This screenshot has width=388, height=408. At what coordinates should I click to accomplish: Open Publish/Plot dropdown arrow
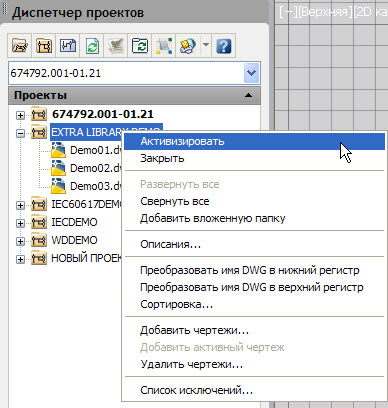point(206,45)
